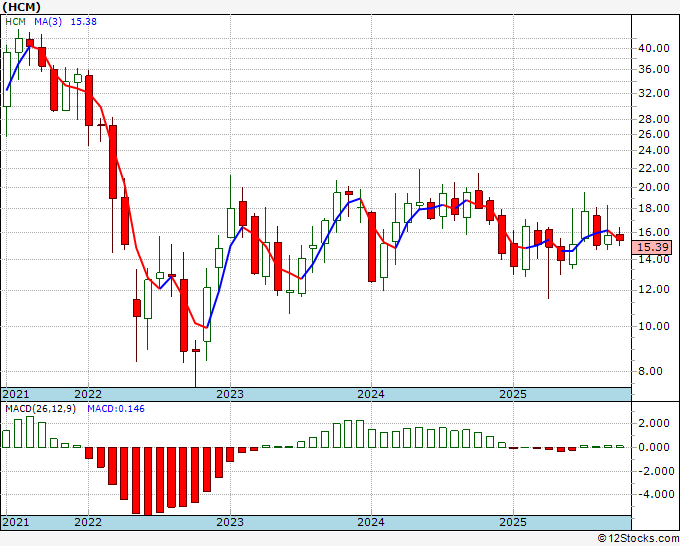
Task: Click the 0.000 MACD axis label
Action: [x=656, y=447]
